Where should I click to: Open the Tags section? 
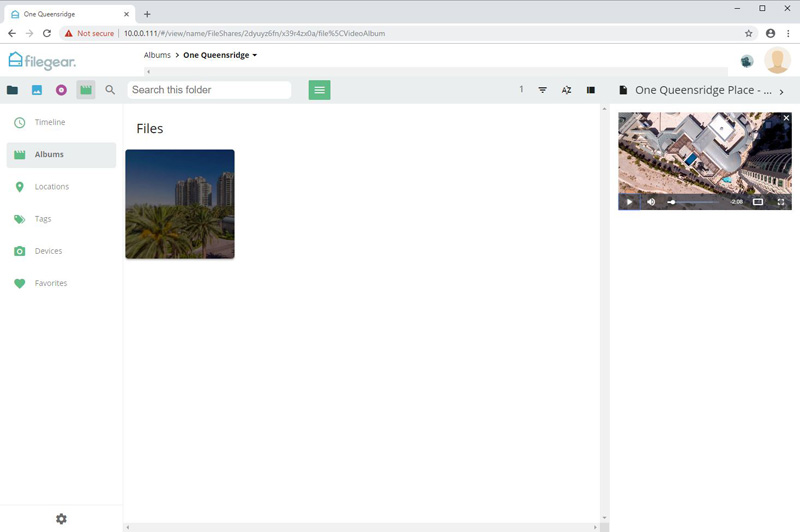pos(61,219)
